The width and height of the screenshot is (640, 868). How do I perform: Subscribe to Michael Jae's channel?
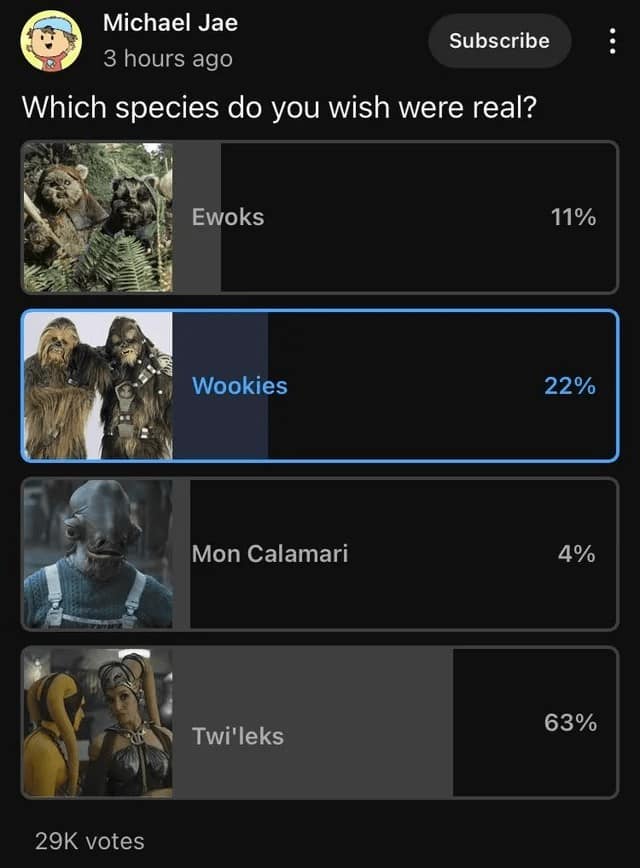click(x=499, y=41)
